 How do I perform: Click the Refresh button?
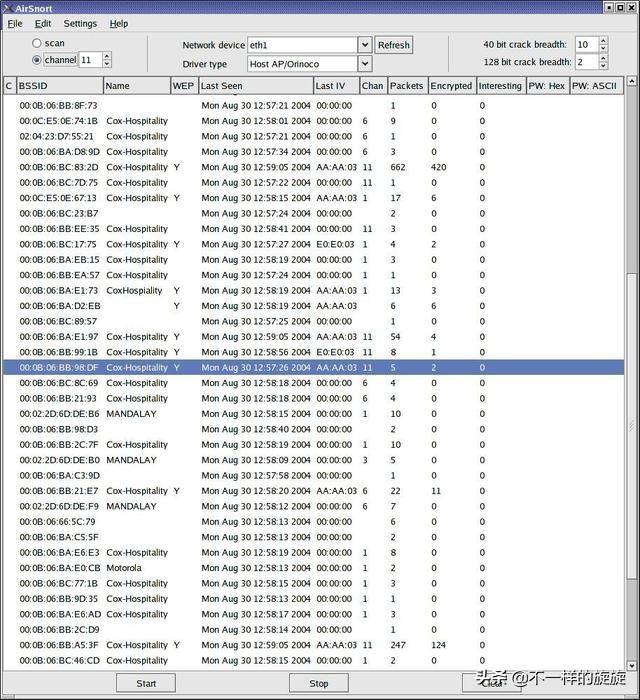point(393,45)
